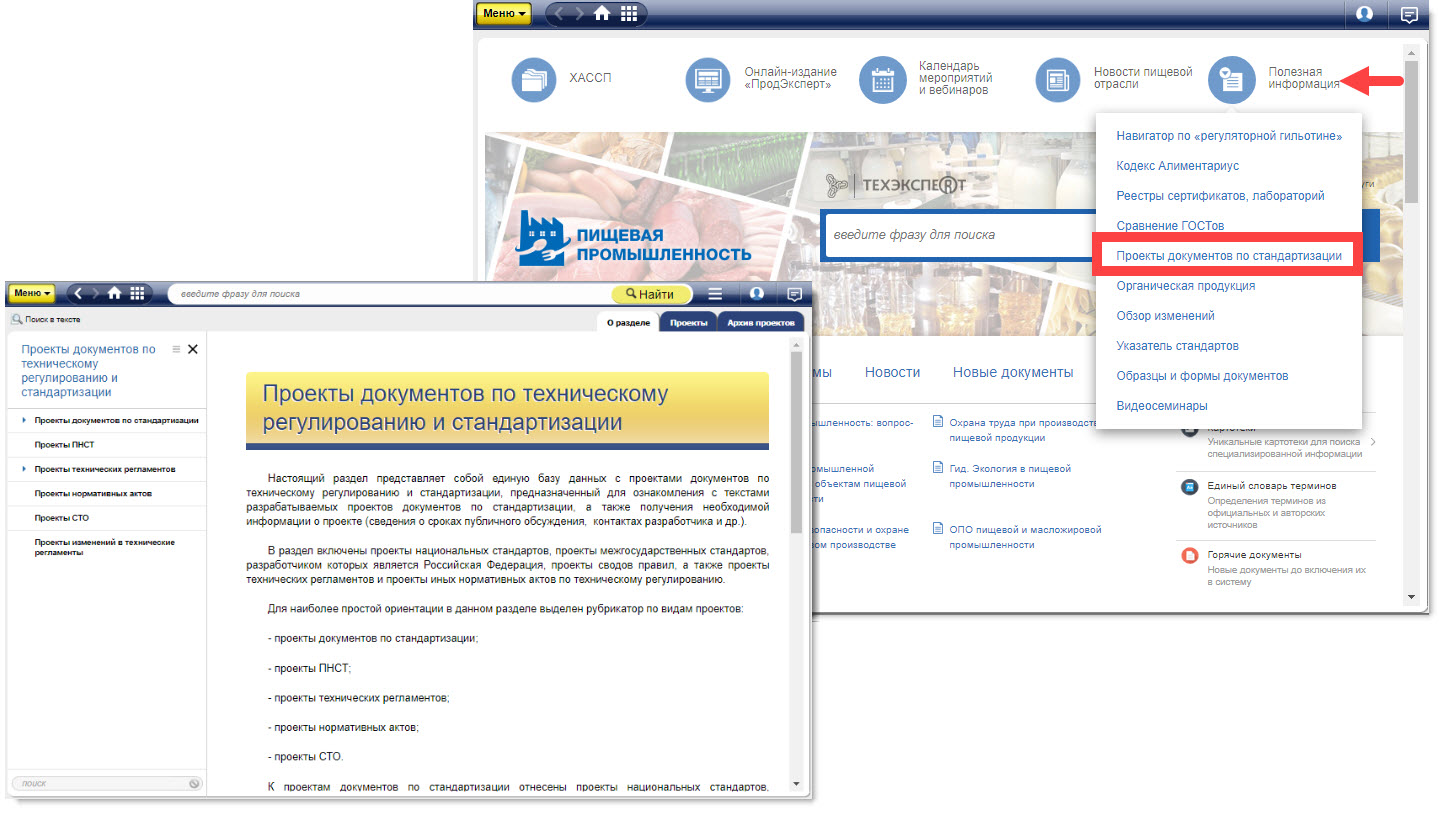This screenshot has width=1439, height=821.
Task: Switch to the Архив проектов tab
Action: click(761, 322)
